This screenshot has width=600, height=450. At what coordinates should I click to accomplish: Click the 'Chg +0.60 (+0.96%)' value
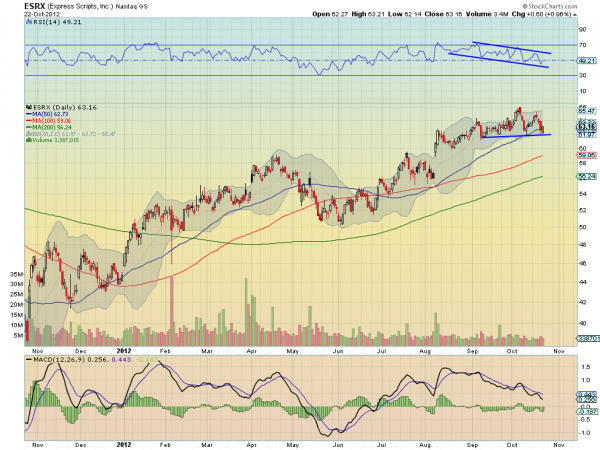pos(541,14)
